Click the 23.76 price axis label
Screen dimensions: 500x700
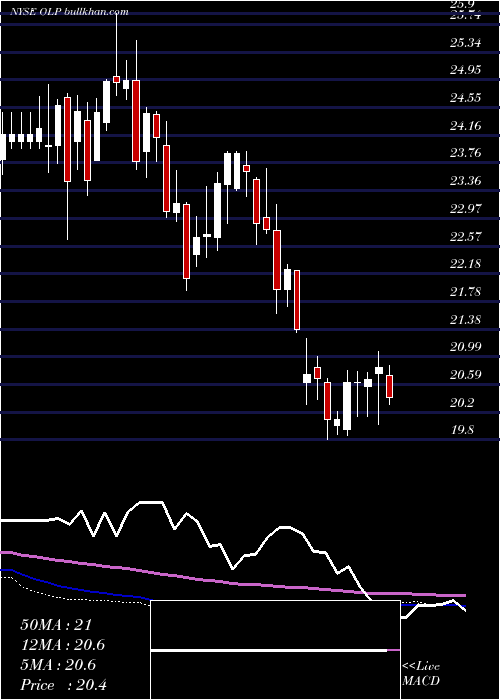466,153
